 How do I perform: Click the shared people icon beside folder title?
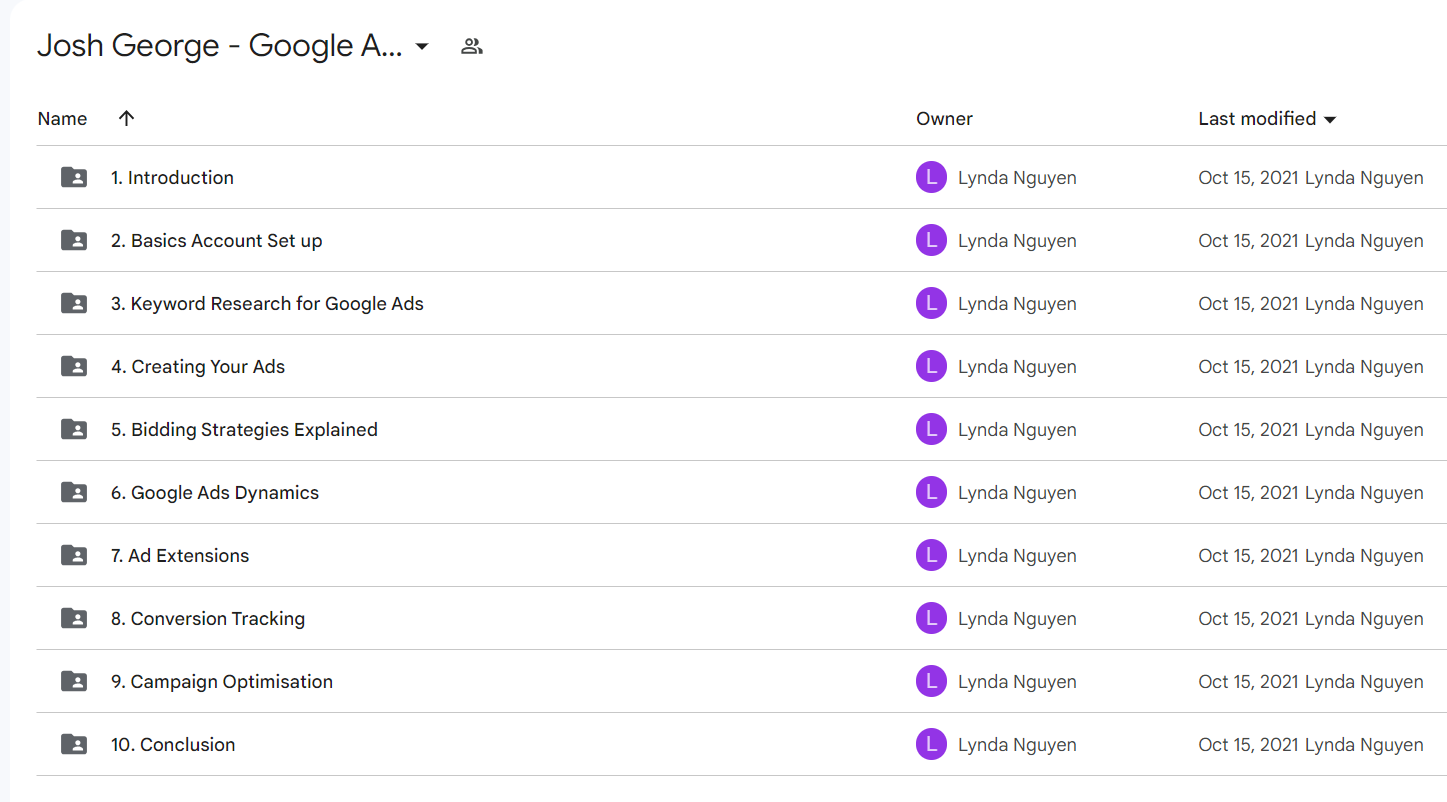[472, 46]
